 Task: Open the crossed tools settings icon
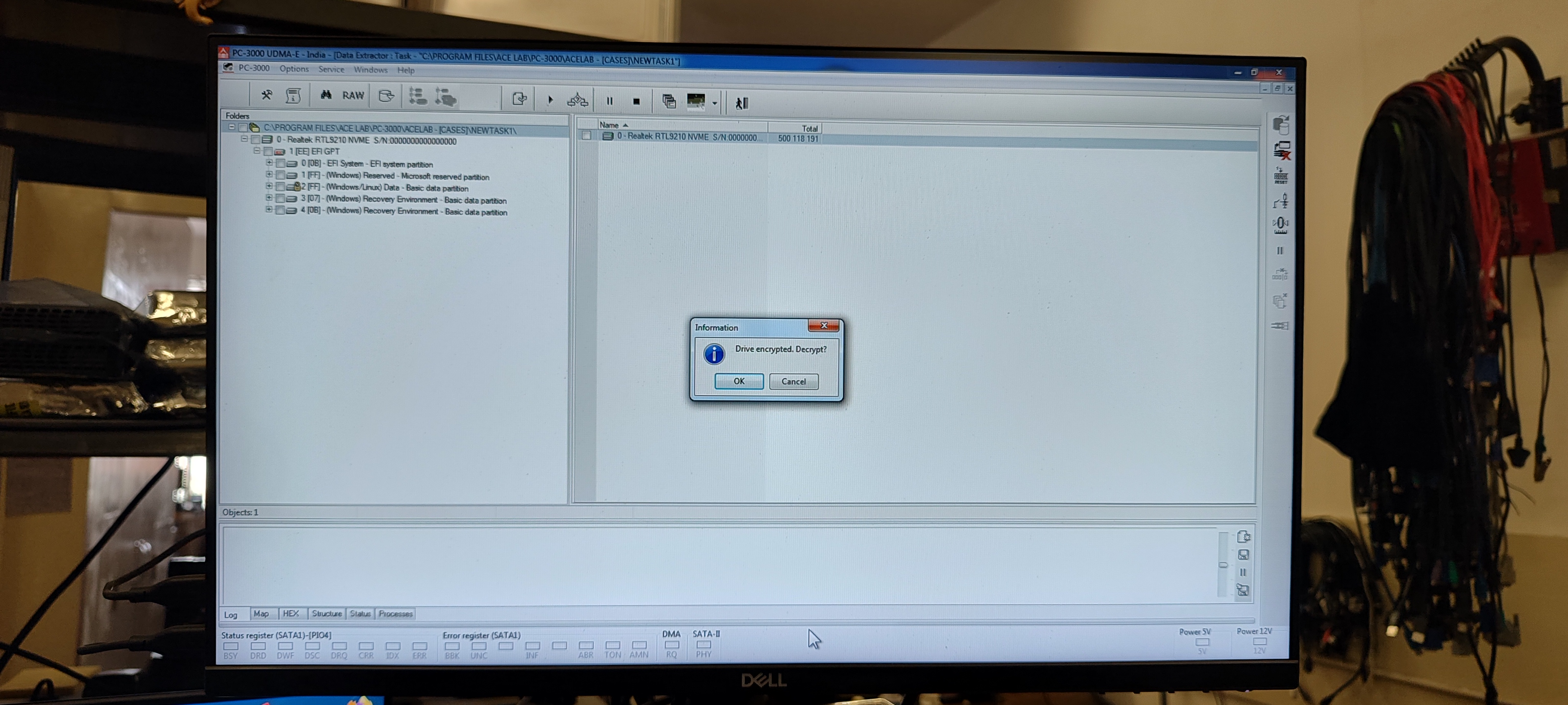[x=266, y=95]
